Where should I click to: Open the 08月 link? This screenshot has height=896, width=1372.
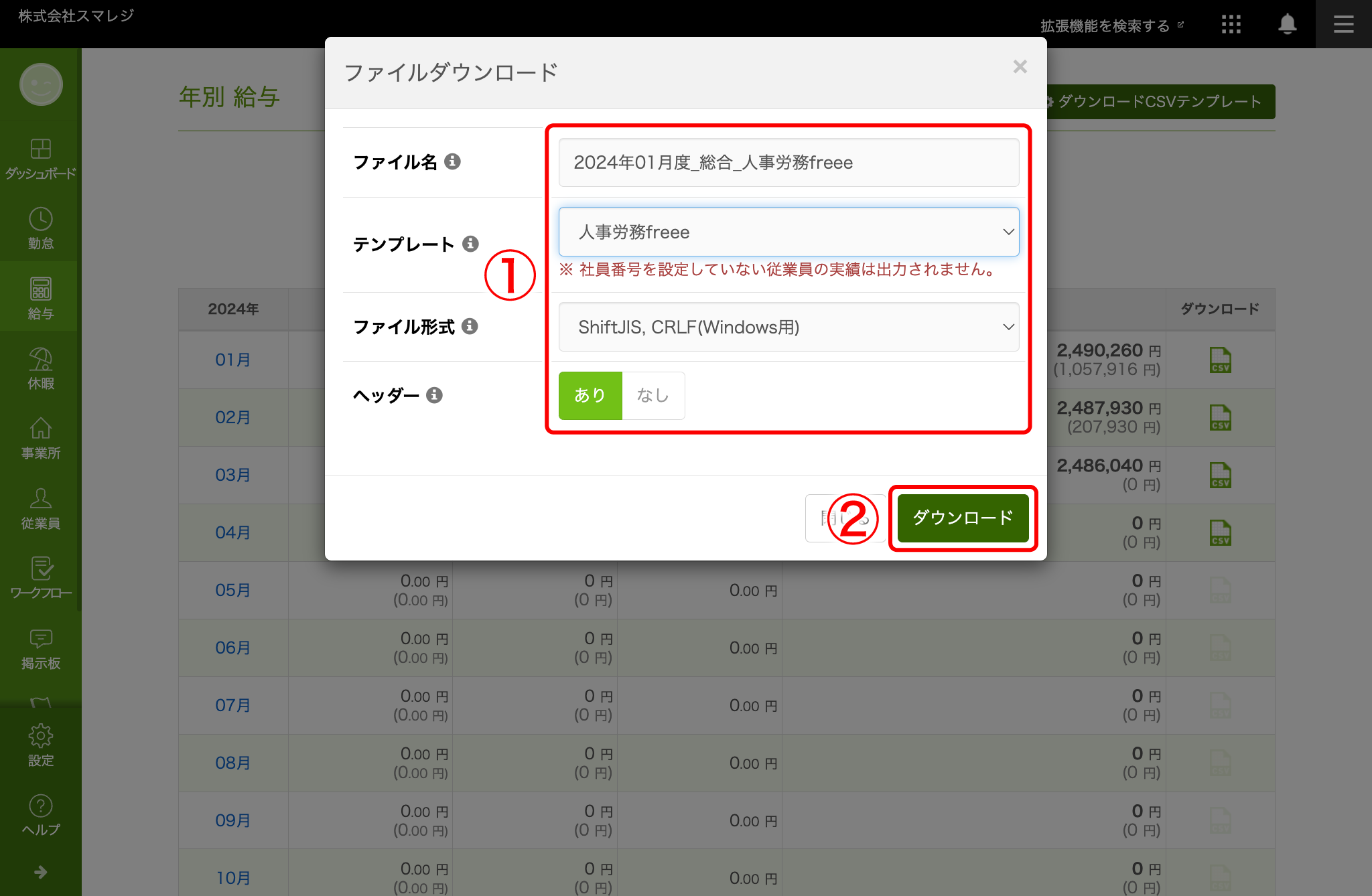click(233, 763)
